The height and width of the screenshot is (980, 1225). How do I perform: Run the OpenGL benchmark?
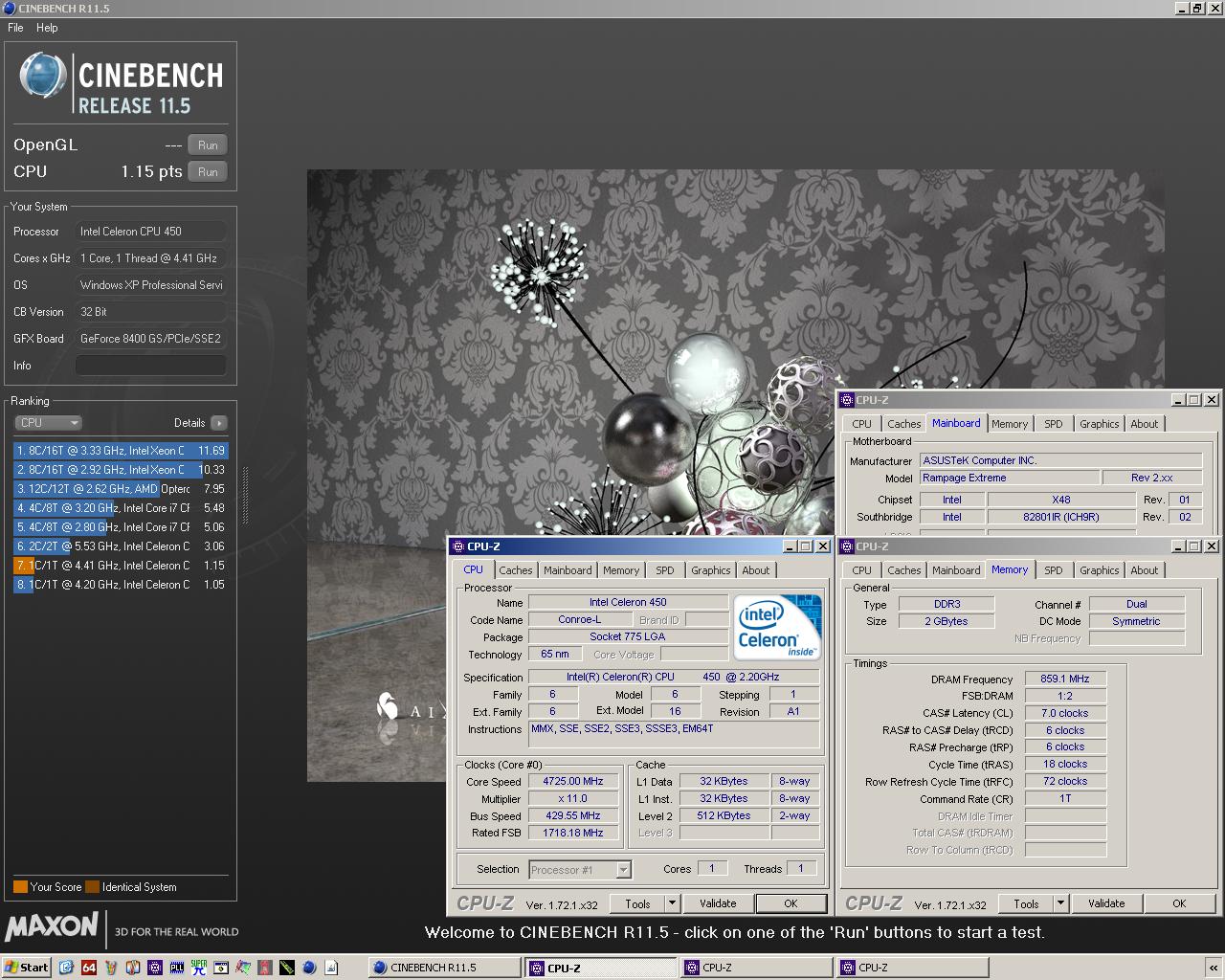[208, 145]
